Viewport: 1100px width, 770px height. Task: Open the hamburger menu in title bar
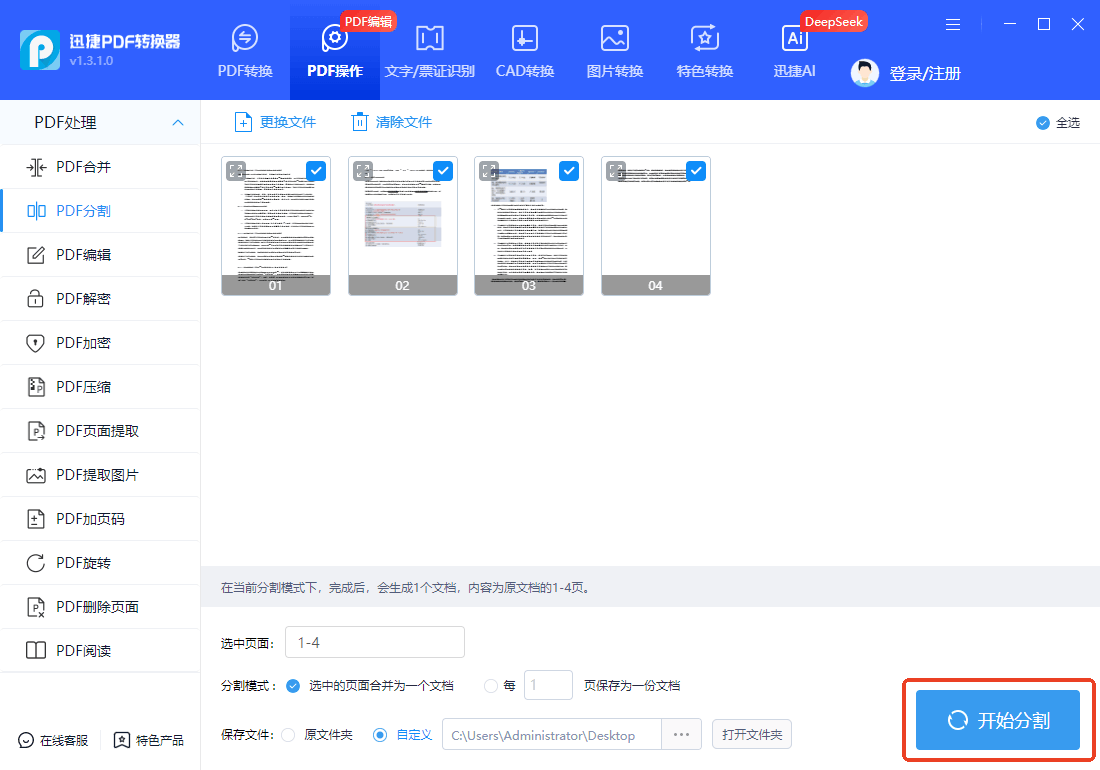click(x=953, y=25)
